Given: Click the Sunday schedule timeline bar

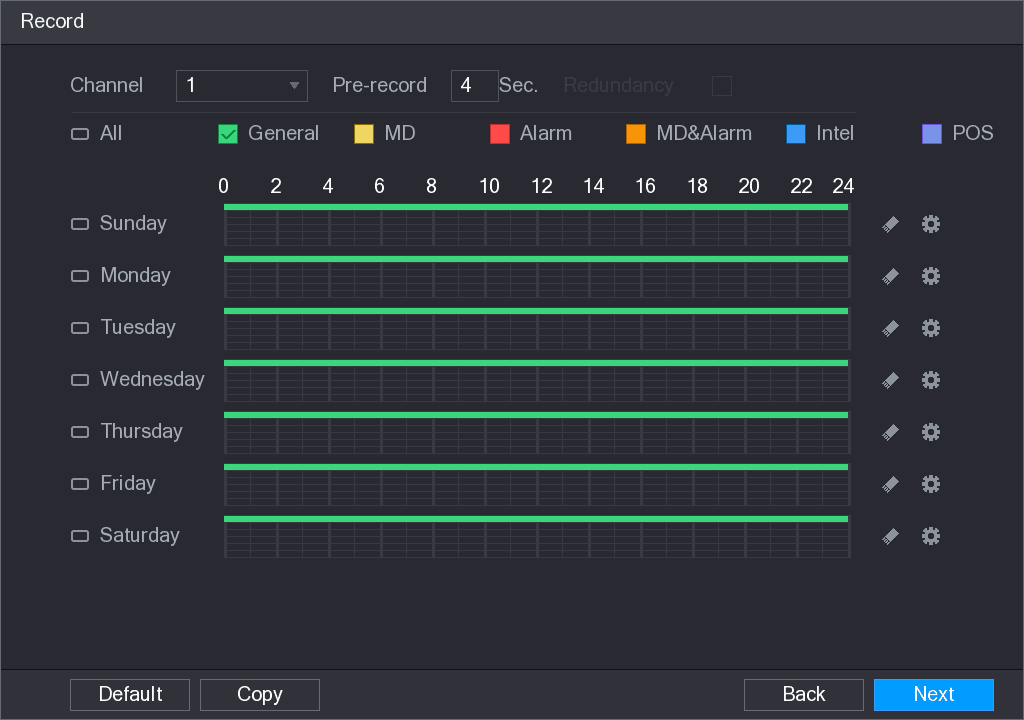Looking at the screenshot, I should [x=537, y=225].
